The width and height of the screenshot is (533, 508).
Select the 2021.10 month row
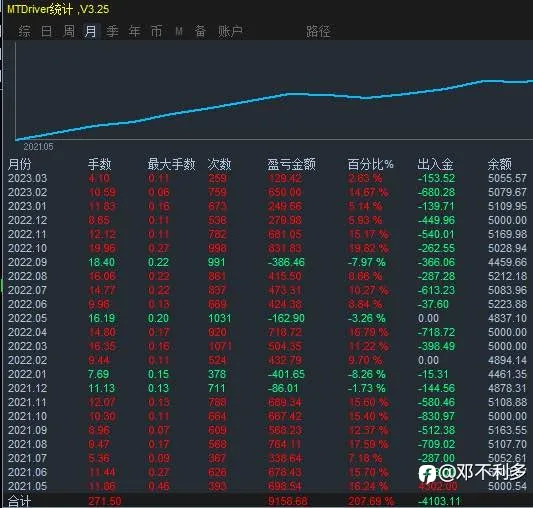pyautogui.click(x=267, y=416)
